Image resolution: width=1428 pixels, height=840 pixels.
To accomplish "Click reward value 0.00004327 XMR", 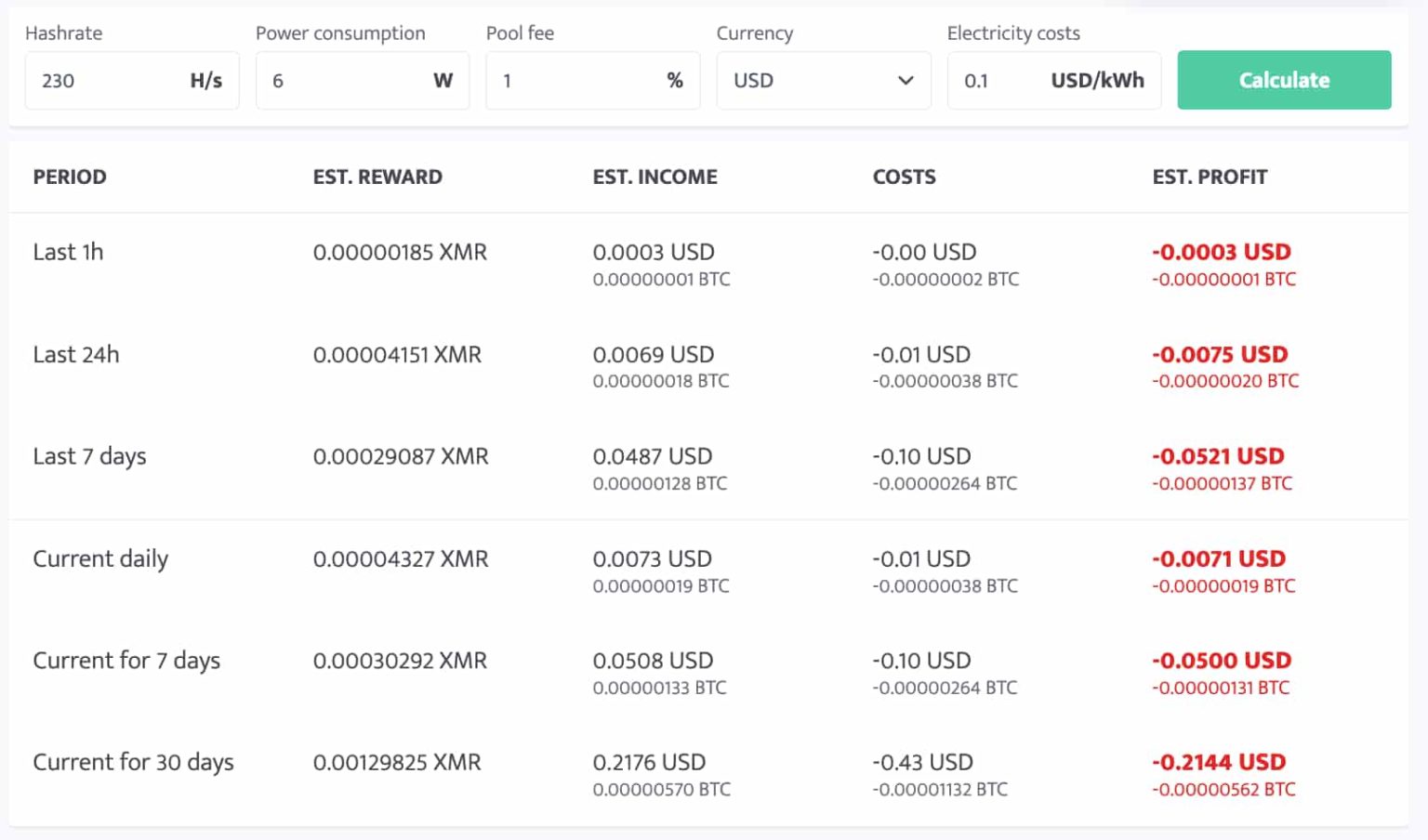I will click(401, 558).
